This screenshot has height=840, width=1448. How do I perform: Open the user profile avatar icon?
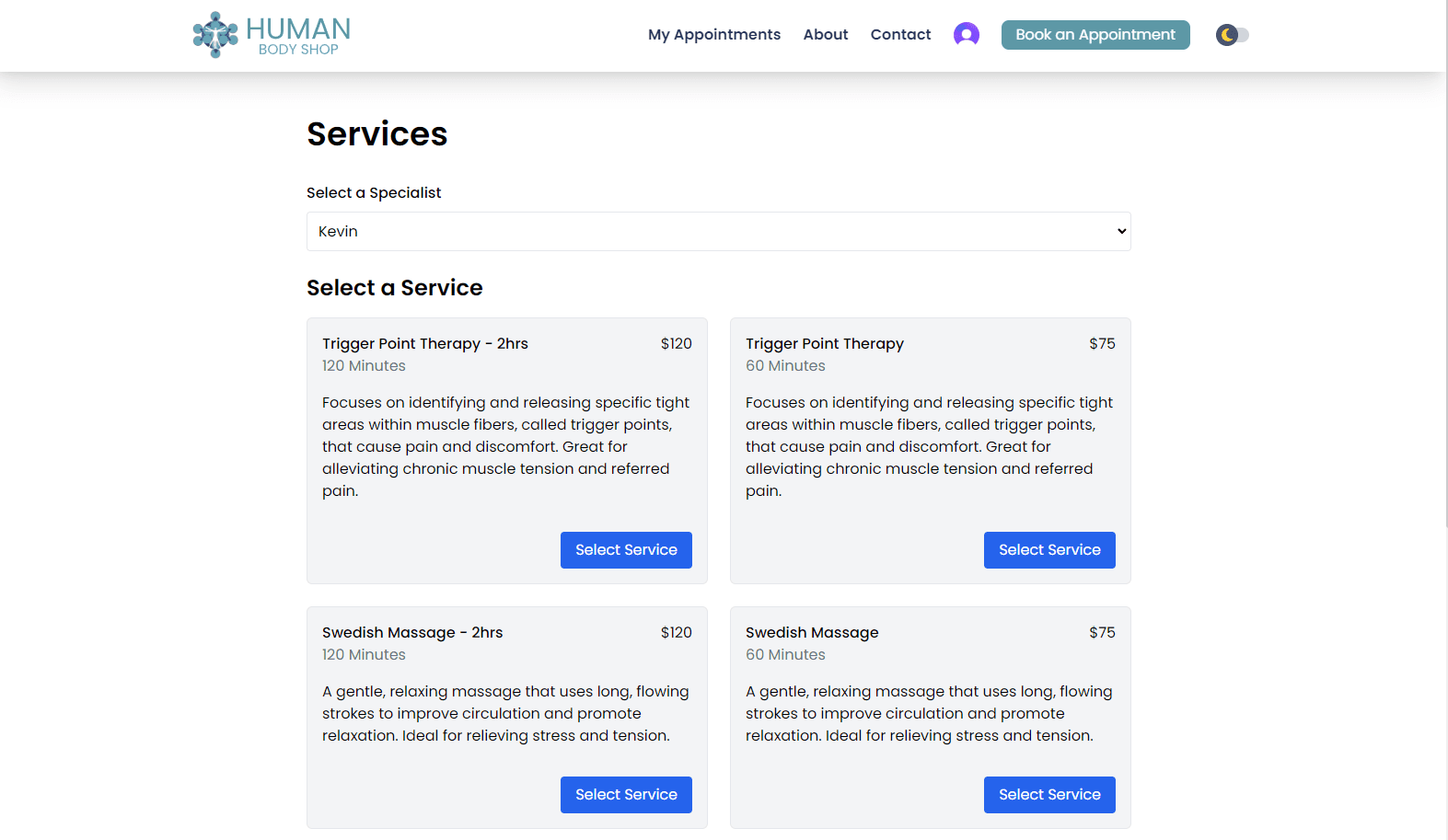coord(966,35)
